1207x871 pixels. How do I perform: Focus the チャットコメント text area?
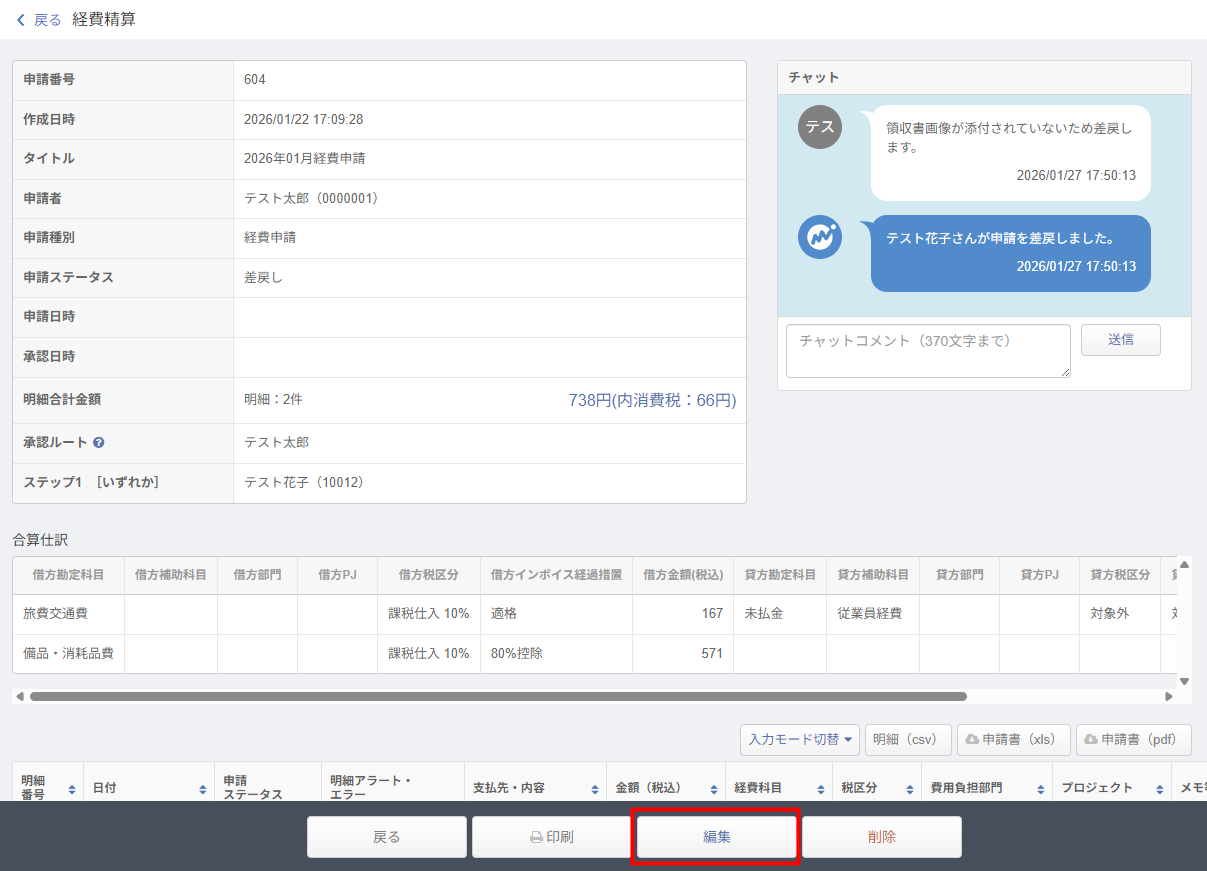927,351
